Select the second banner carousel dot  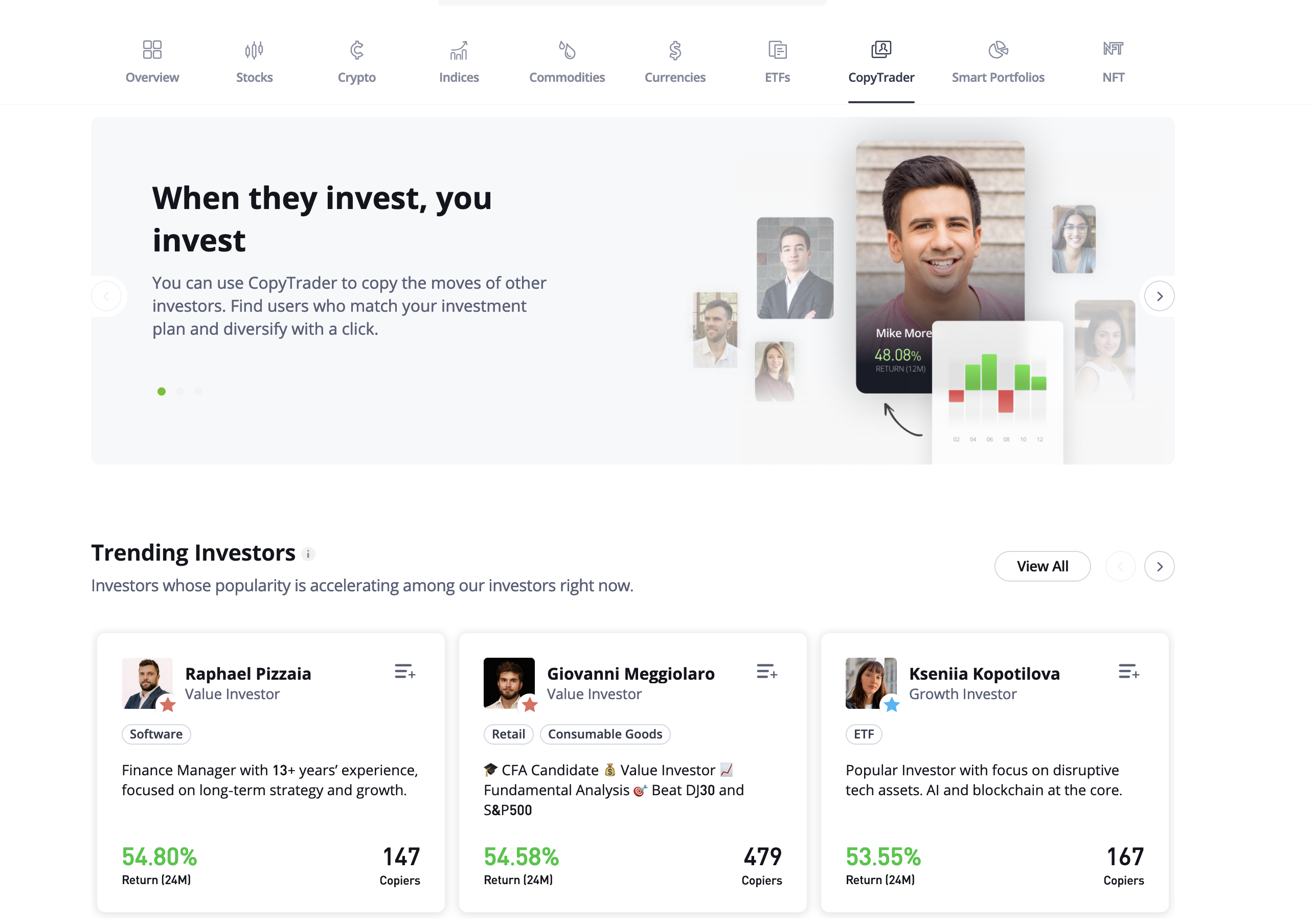click(180, 391)
